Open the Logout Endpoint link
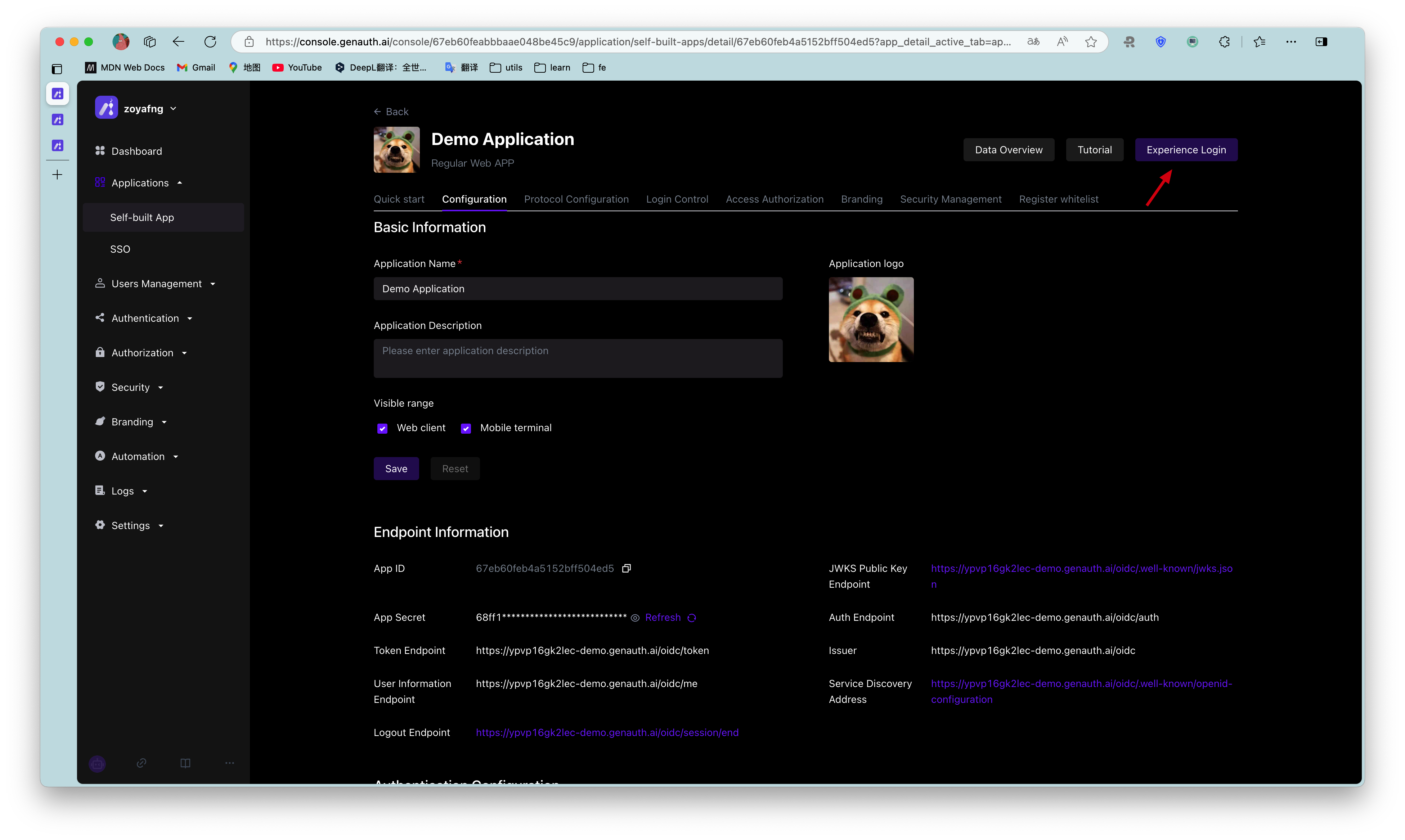1405x840 pixels. [x=606, y=732]
